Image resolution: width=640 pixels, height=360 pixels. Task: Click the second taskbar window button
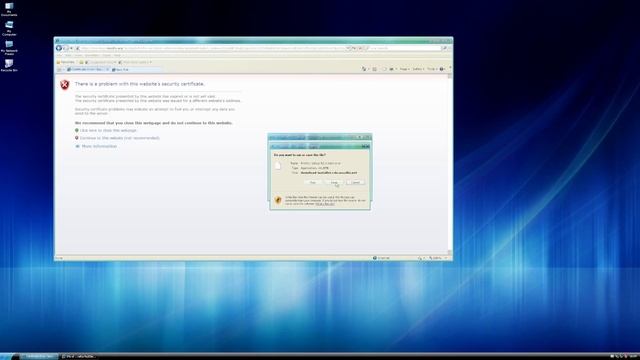coord(78,357)
